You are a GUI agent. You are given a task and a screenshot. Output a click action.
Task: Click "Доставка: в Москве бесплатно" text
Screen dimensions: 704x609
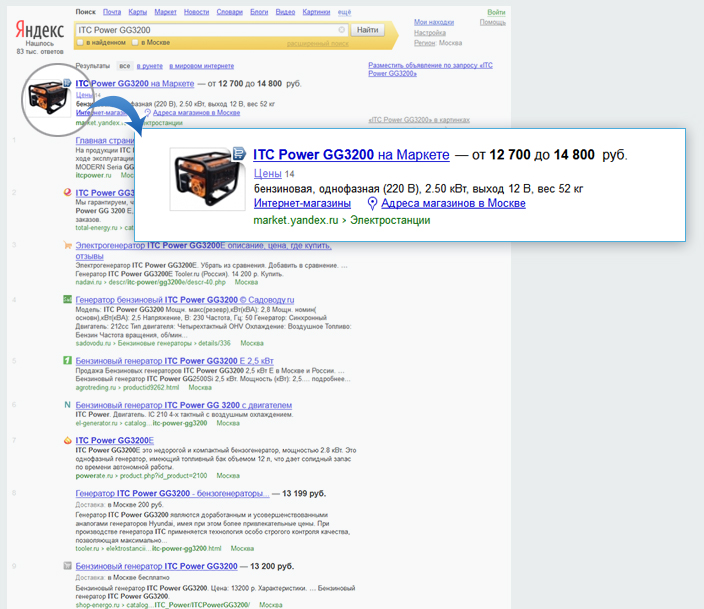pyautogui.click(x=123, y=578)
